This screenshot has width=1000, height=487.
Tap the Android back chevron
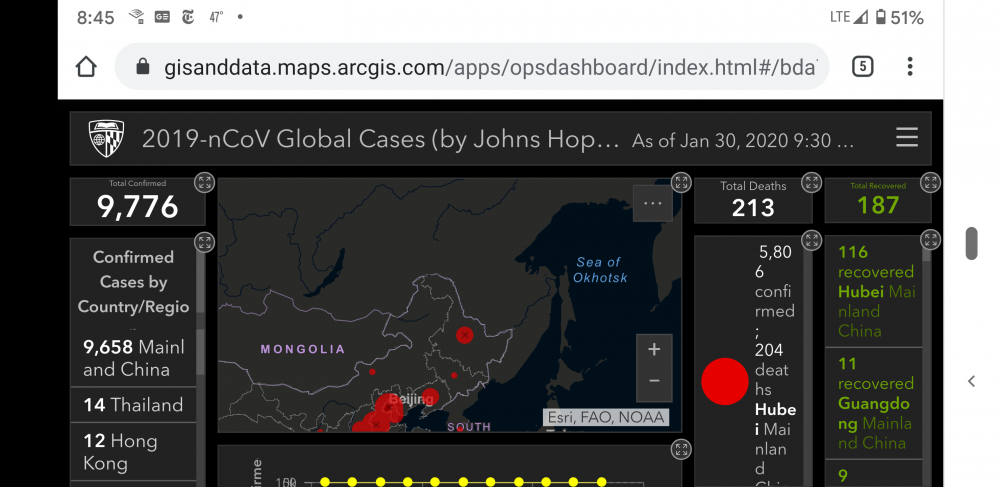[x=971, y=381]
